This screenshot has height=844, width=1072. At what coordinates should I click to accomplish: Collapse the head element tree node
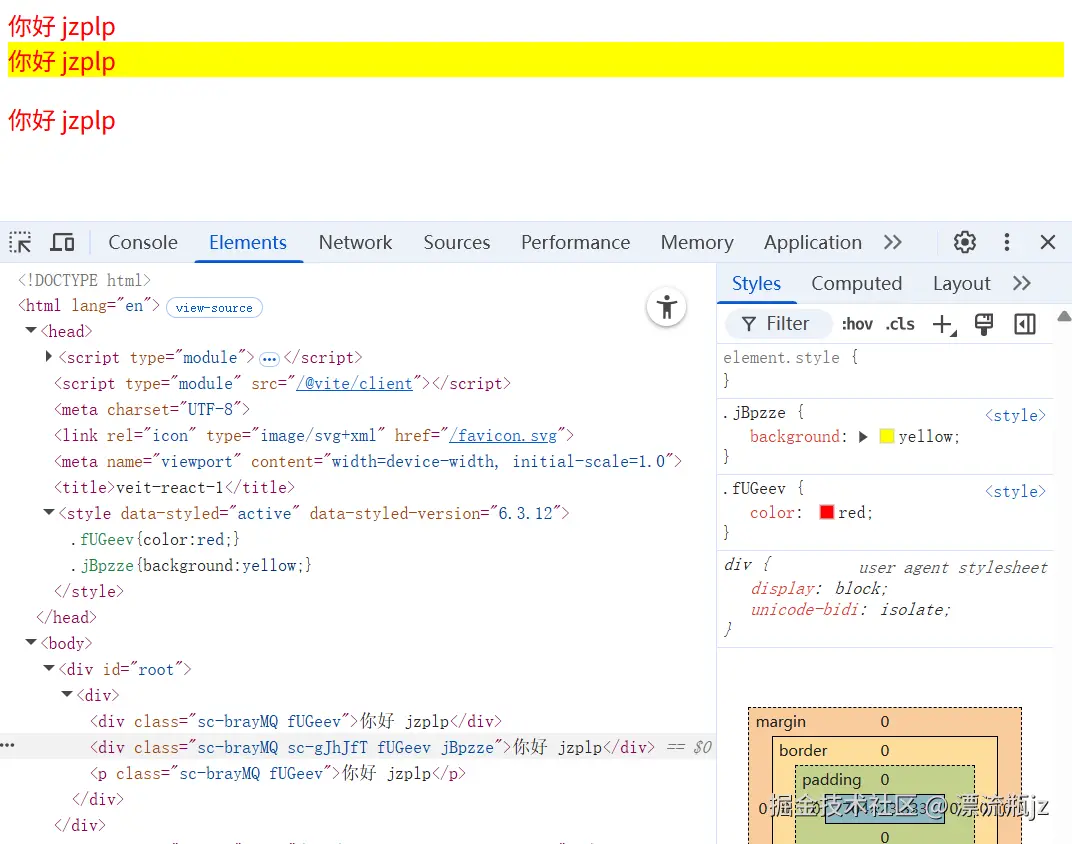29,331
